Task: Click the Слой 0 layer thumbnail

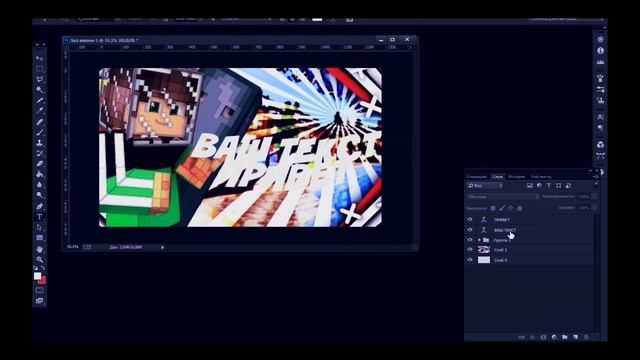Action: [x=484, y=260]
